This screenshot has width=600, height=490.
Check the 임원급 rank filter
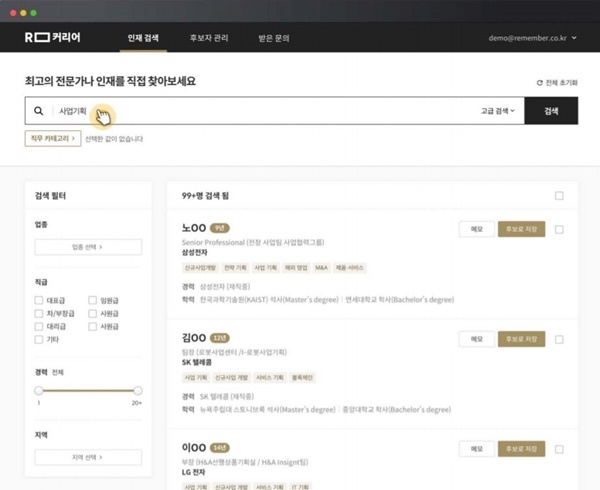pos(93,300)
